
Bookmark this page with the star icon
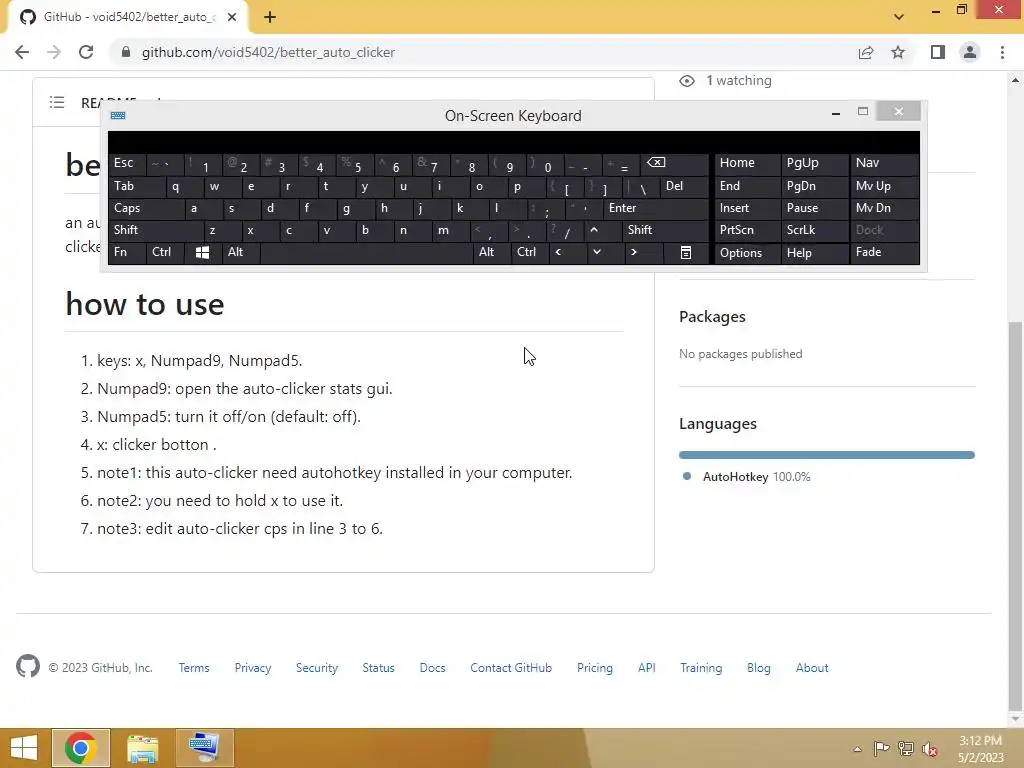click(898, 52)
